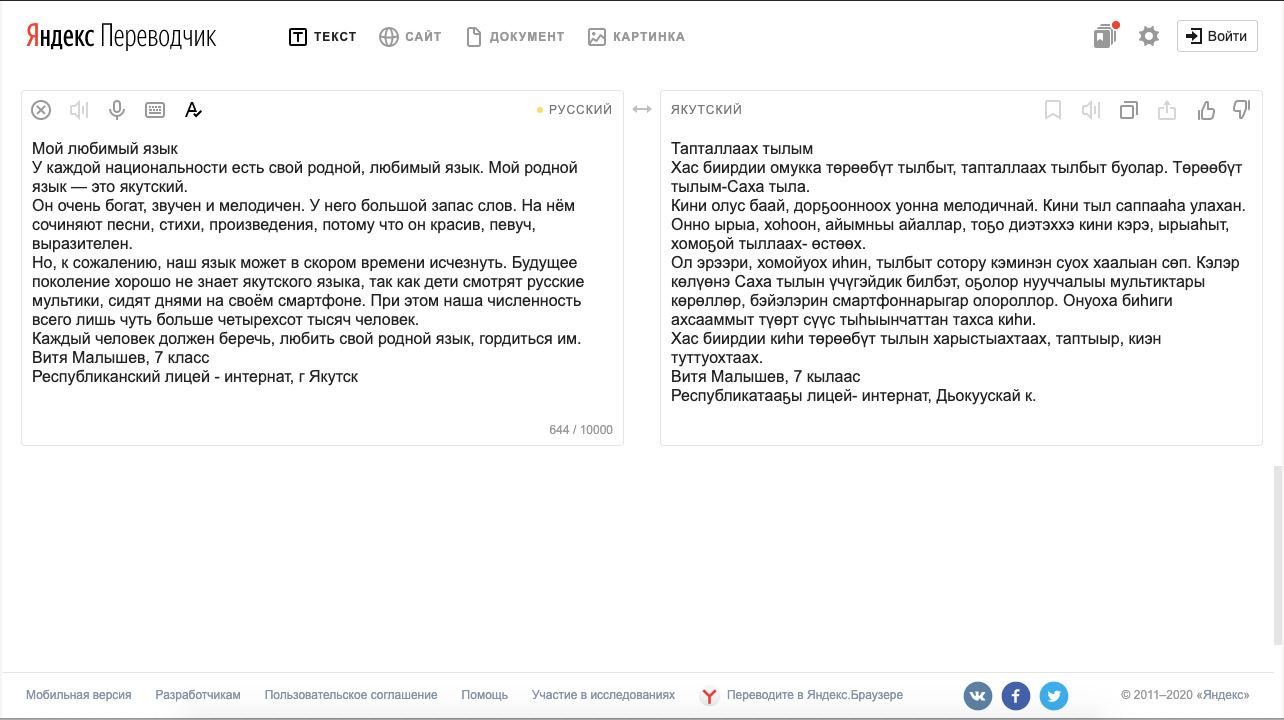
Task: Open Помощь footer link
Action: point(485,695)
